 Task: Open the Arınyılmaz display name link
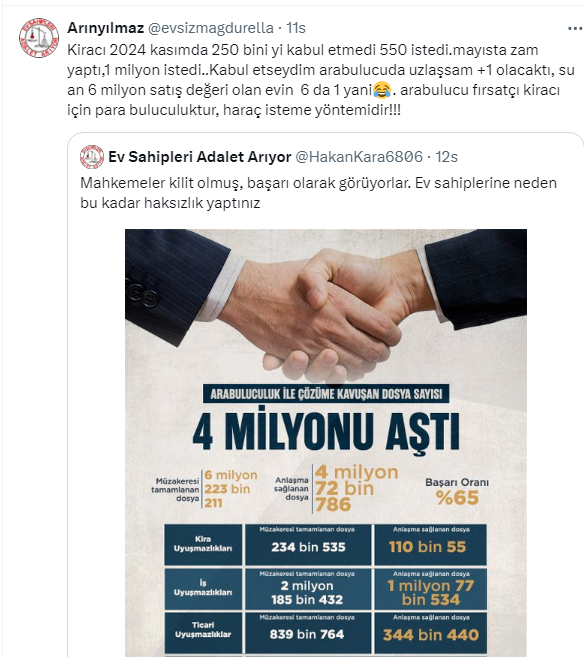(x=106, y=28)
